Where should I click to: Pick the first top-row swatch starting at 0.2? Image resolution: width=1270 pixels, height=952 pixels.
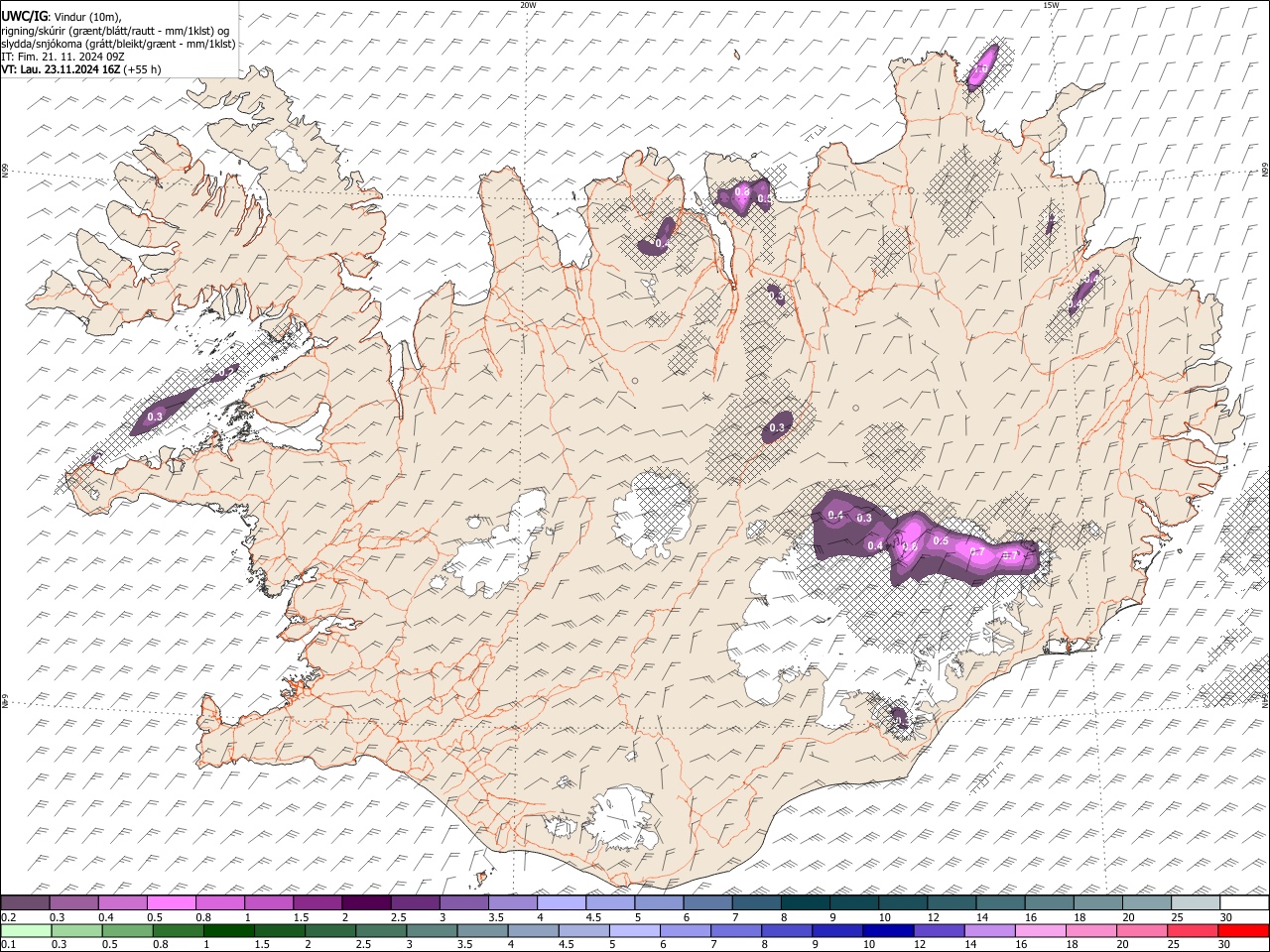(x=26, y=903)
